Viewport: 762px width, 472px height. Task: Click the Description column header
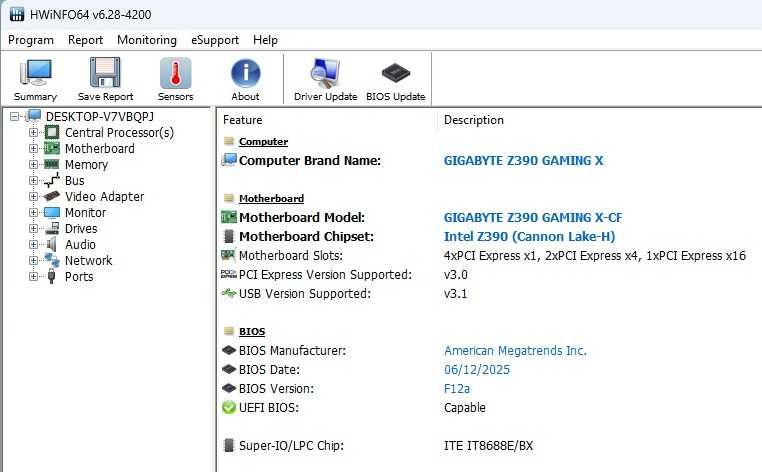pos(474,120)
